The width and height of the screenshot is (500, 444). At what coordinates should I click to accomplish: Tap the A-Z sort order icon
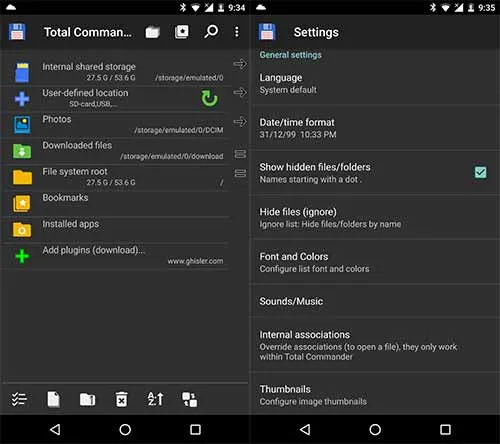pos(155,399)
